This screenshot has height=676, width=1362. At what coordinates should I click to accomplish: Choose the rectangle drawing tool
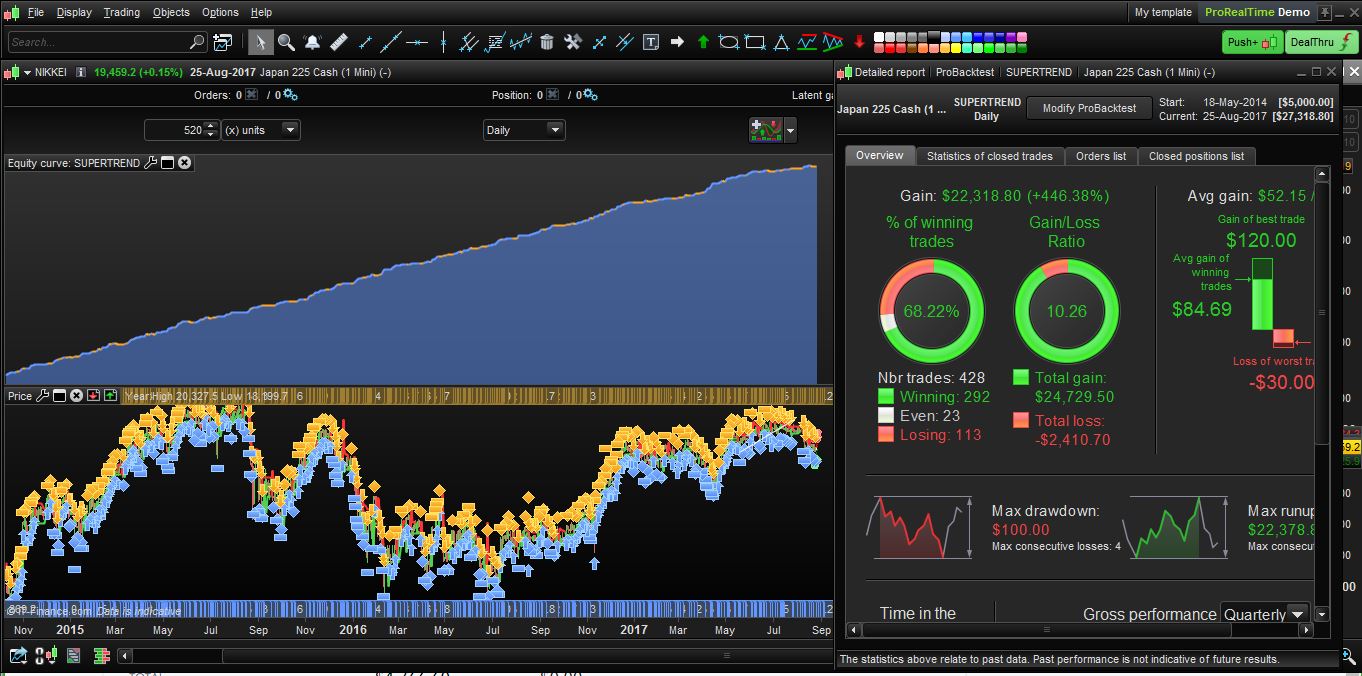(x=754, y=42)
